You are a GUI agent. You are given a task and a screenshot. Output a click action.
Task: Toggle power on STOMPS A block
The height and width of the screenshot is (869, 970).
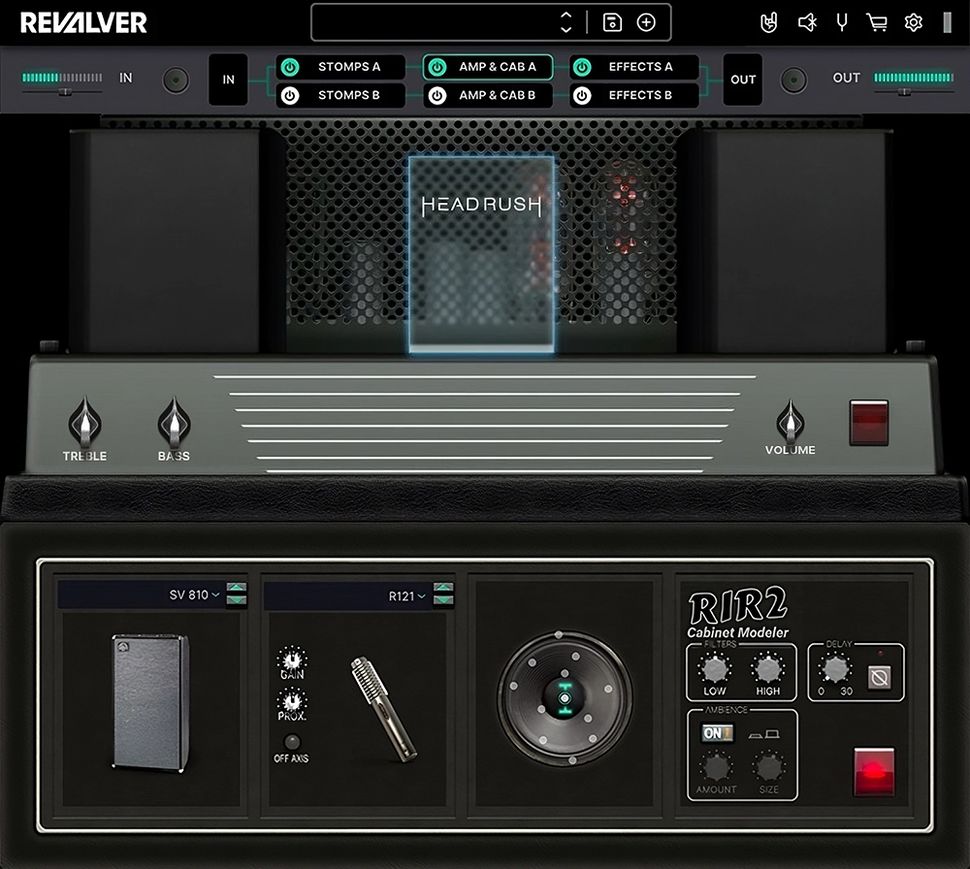tap(289, 67)
